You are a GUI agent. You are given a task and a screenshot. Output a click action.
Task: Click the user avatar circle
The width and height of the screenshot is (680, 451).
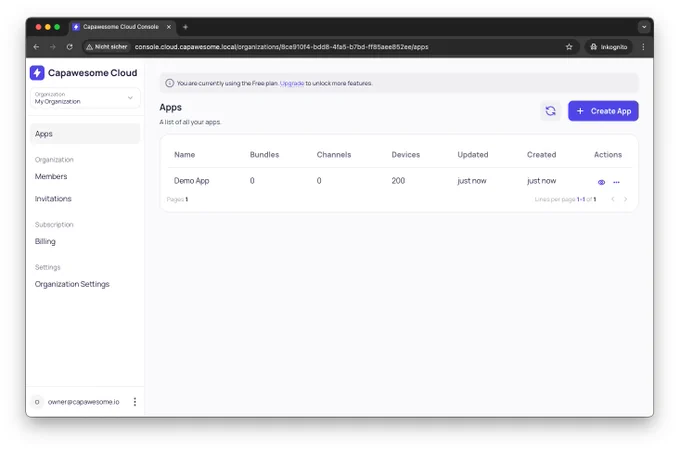coord(37,402)
